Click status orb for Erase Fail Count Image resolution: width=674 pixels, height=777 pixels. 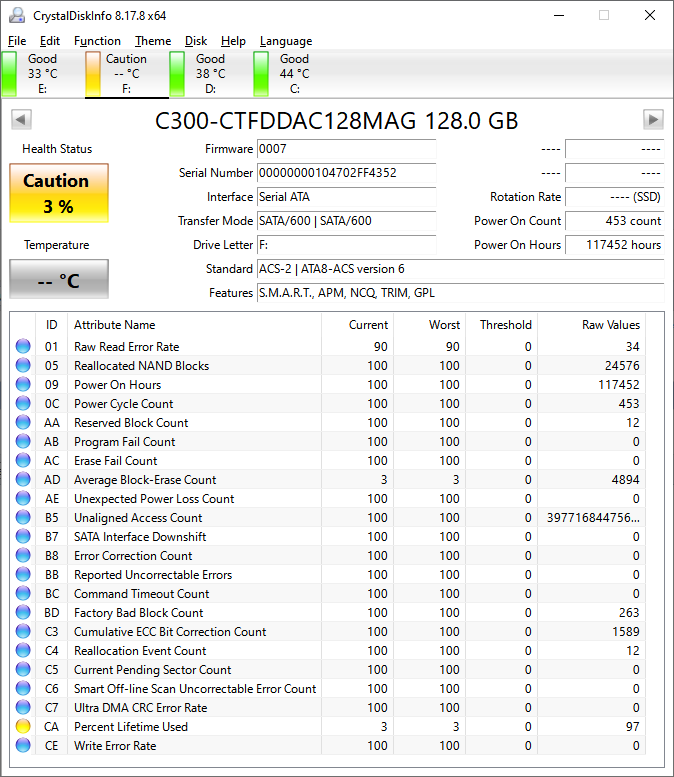point(23,460)
